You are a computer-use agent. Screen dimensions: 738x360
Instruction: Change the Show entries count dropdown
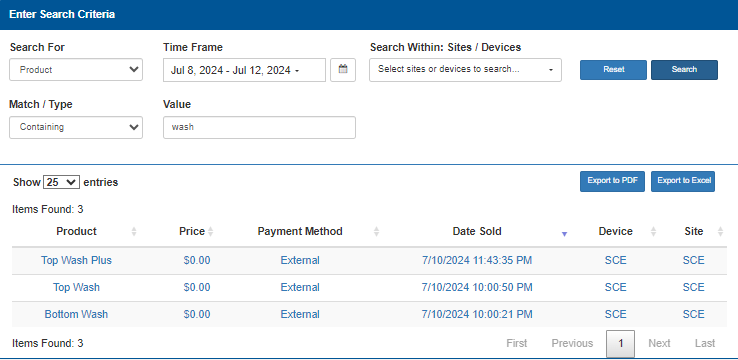(61, 182)
